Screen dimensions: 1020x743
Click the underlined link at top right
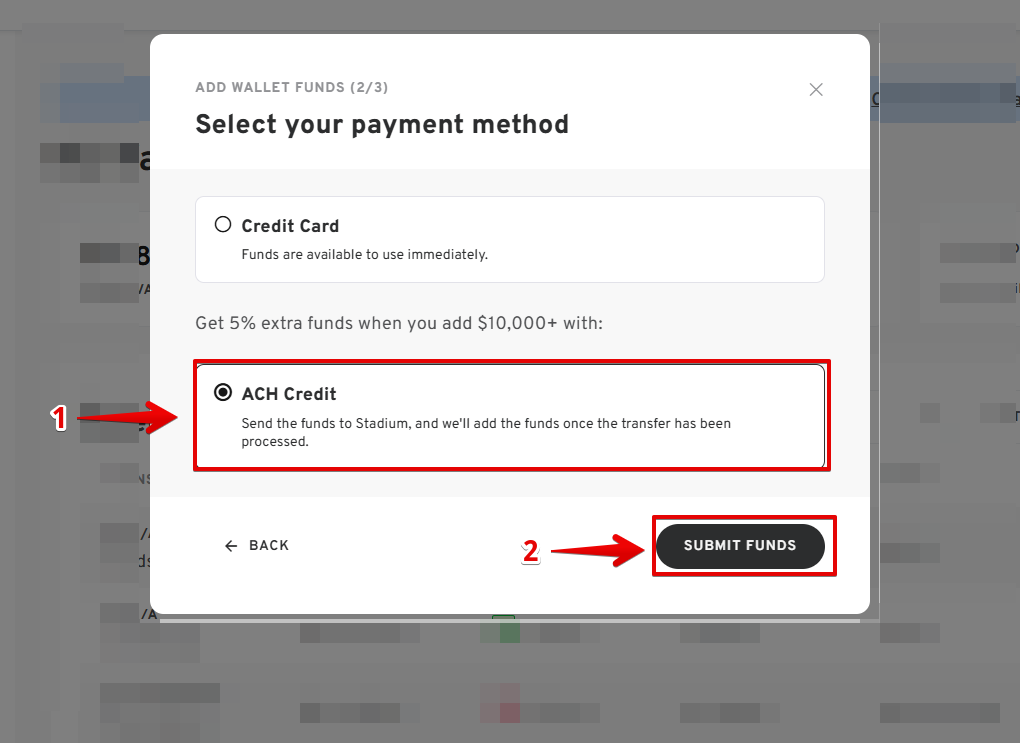[877, 99]
